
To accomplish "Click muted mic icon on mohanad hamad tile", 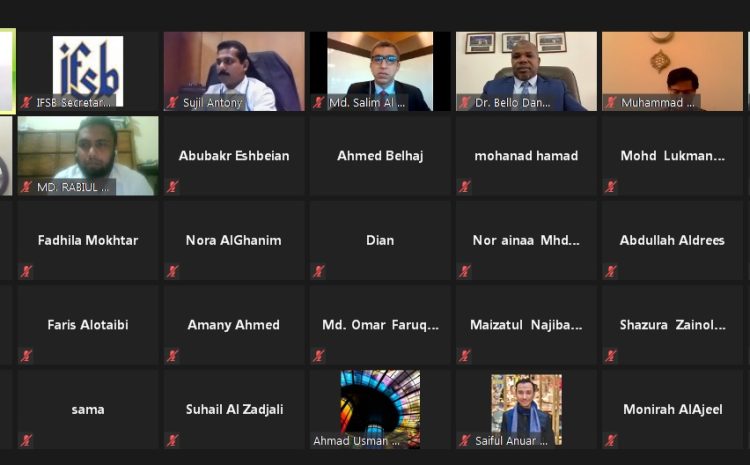I will [x=465, y=187].
